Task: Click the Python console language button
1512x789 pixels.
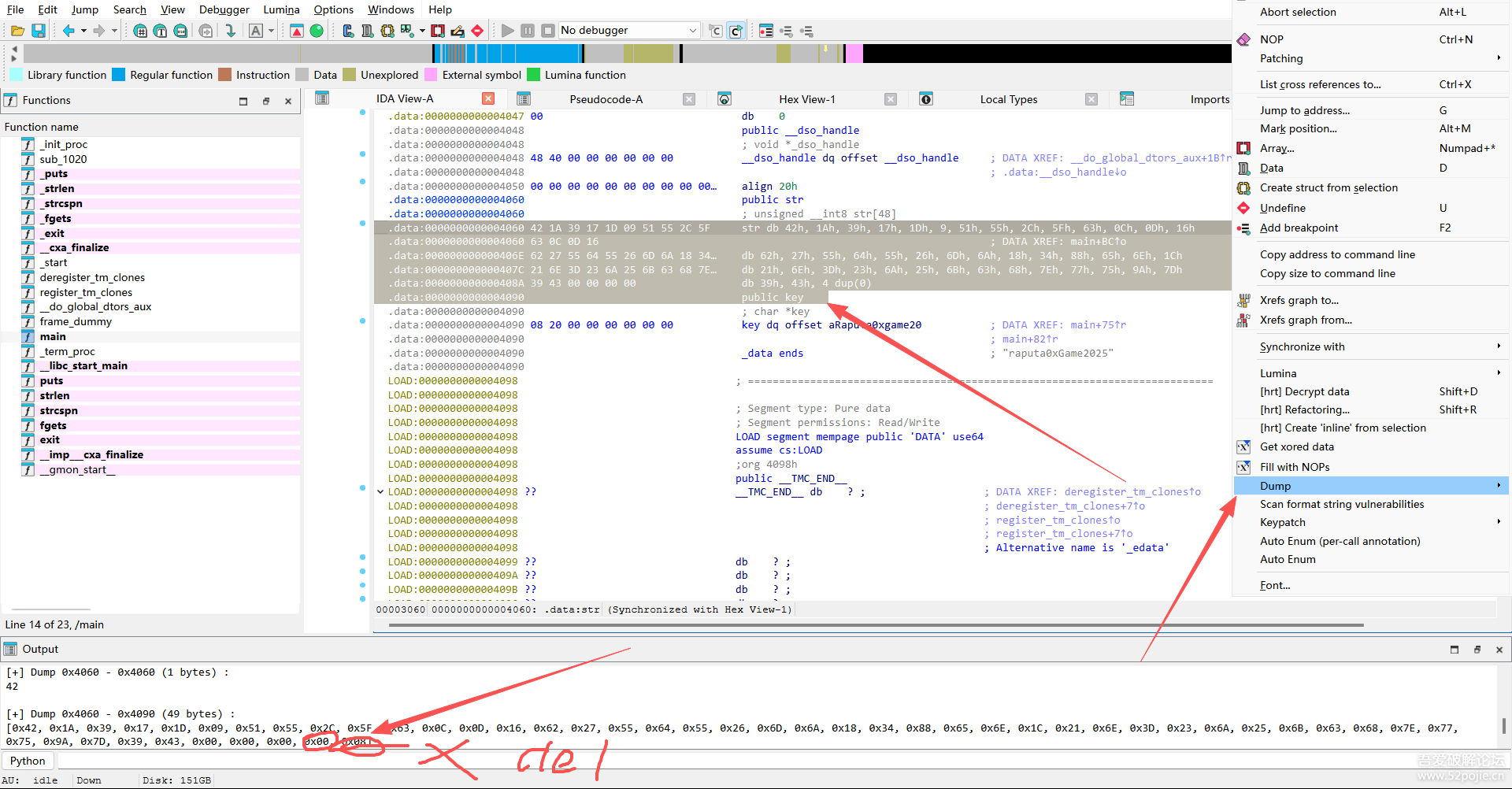Action: (28, 761)
